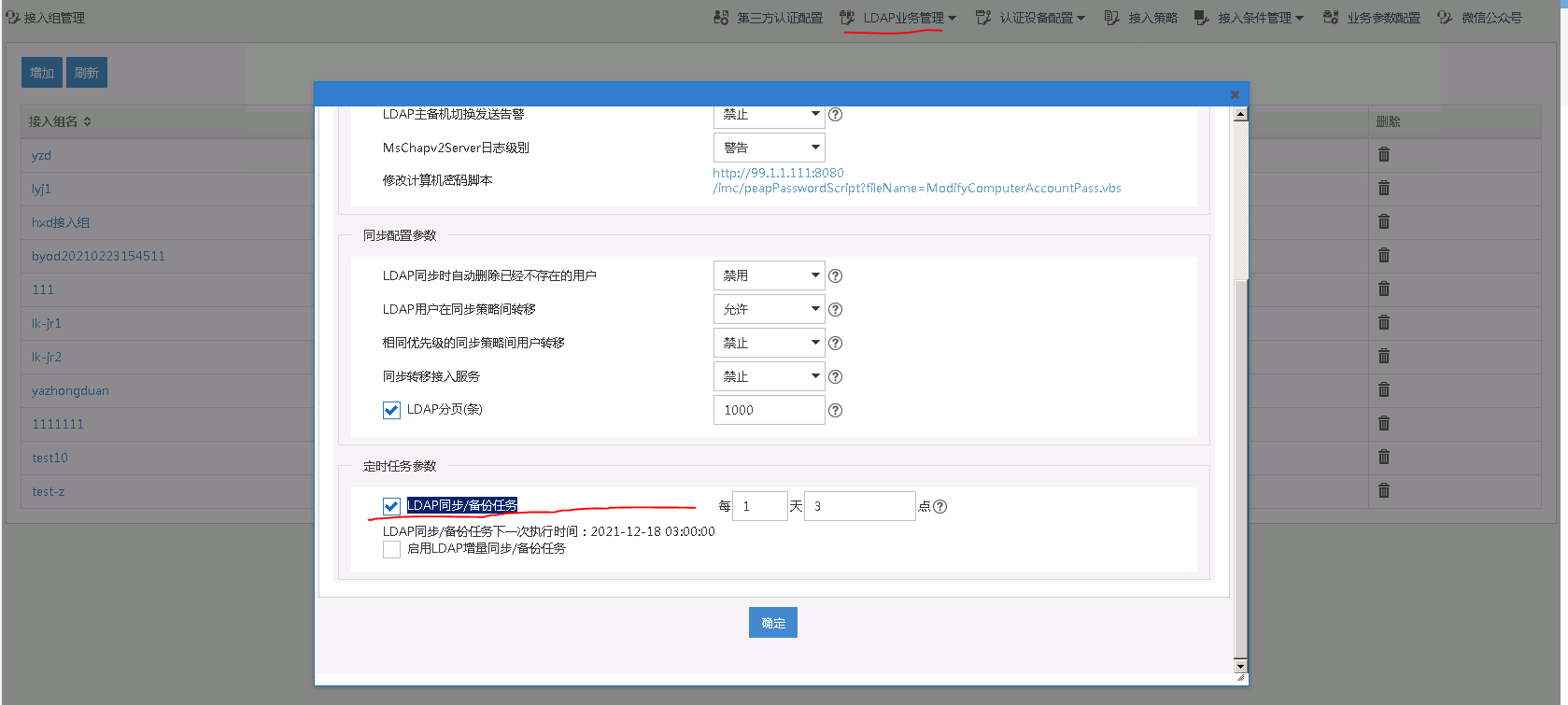Click the LDAP分页 value field showing 1000
The image size is (1568, 705).
770,410
